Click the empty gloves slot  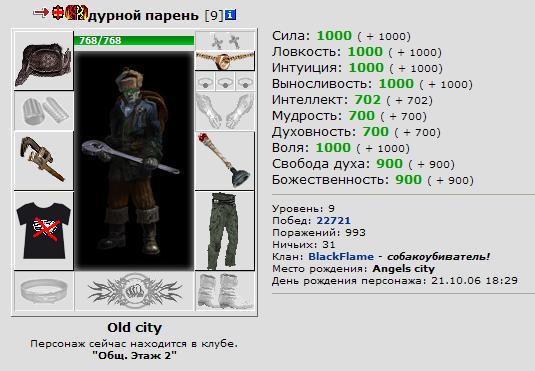225,111
